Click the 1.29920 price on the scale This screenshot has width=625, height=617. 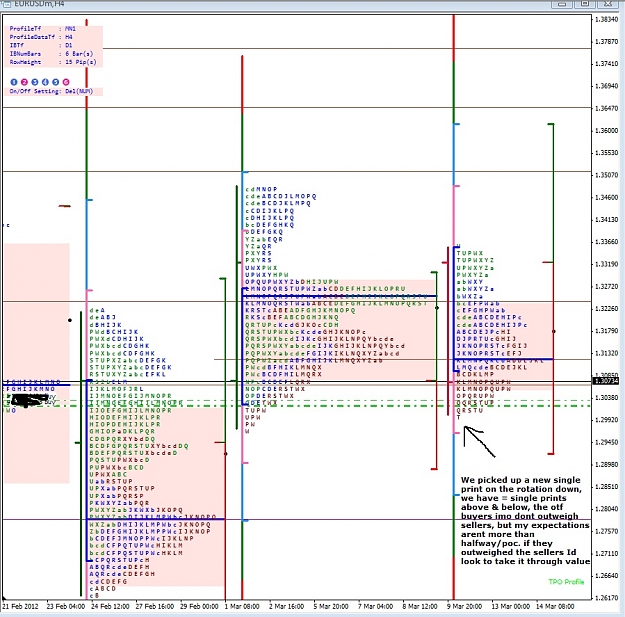[607, 420]
